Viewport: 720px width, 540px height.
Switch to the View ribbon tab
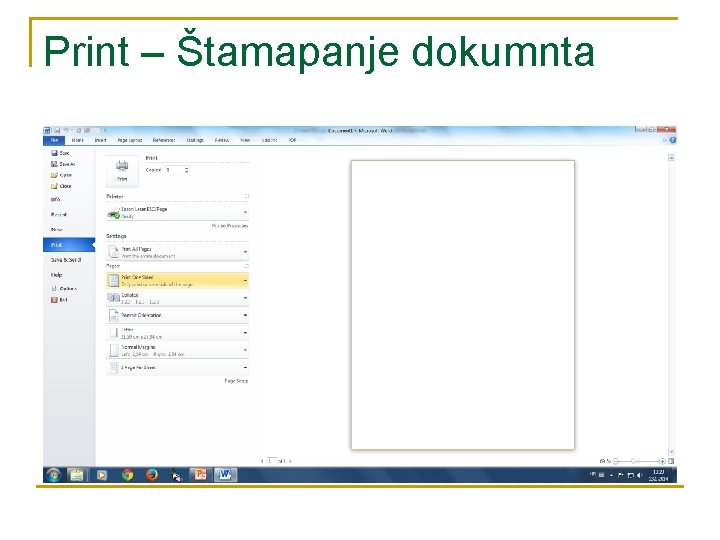point(245,140)
